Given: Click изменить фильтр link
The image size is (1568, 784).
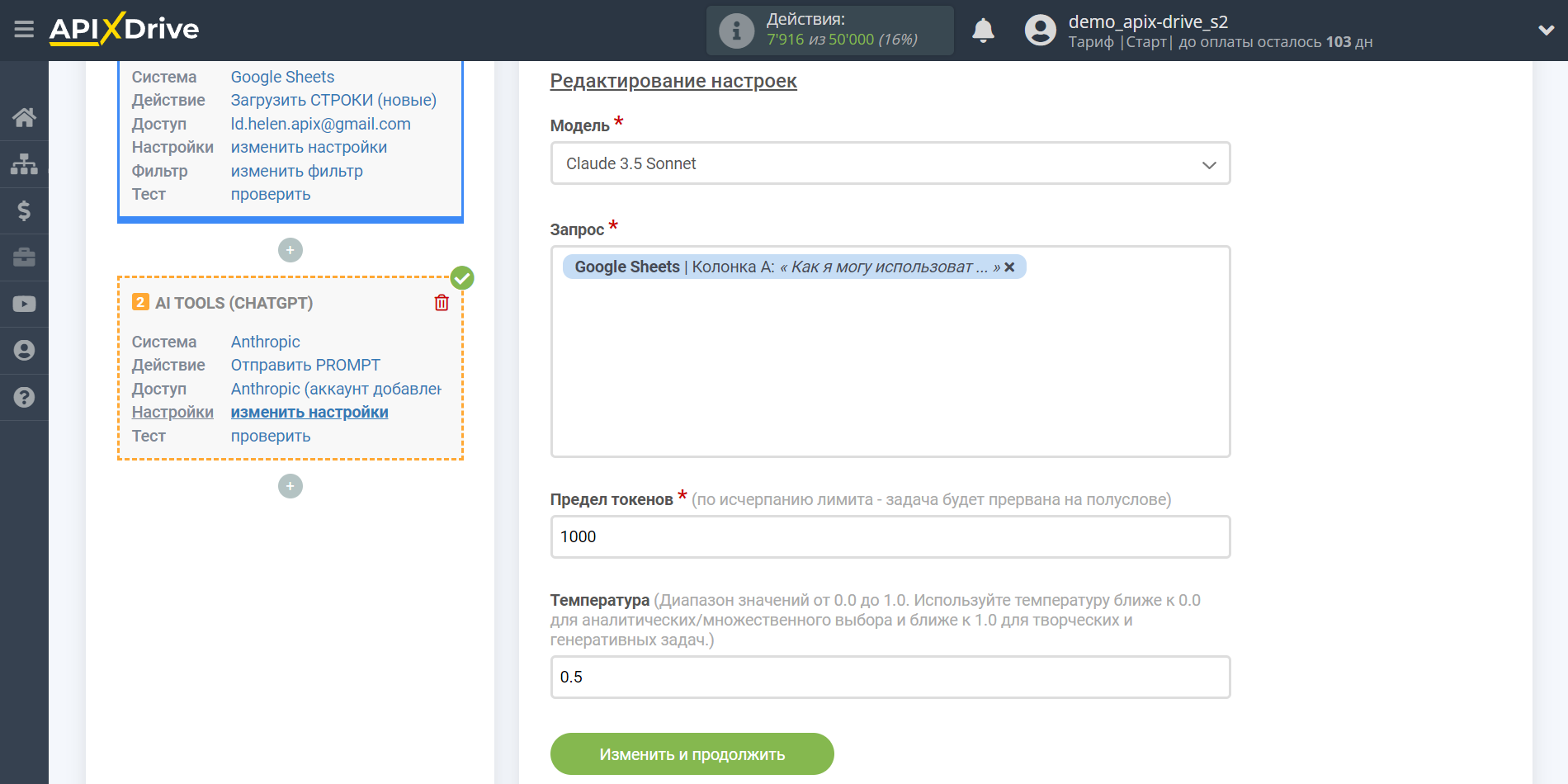Looking at the screenshot, I should click(x=296, y=171).
